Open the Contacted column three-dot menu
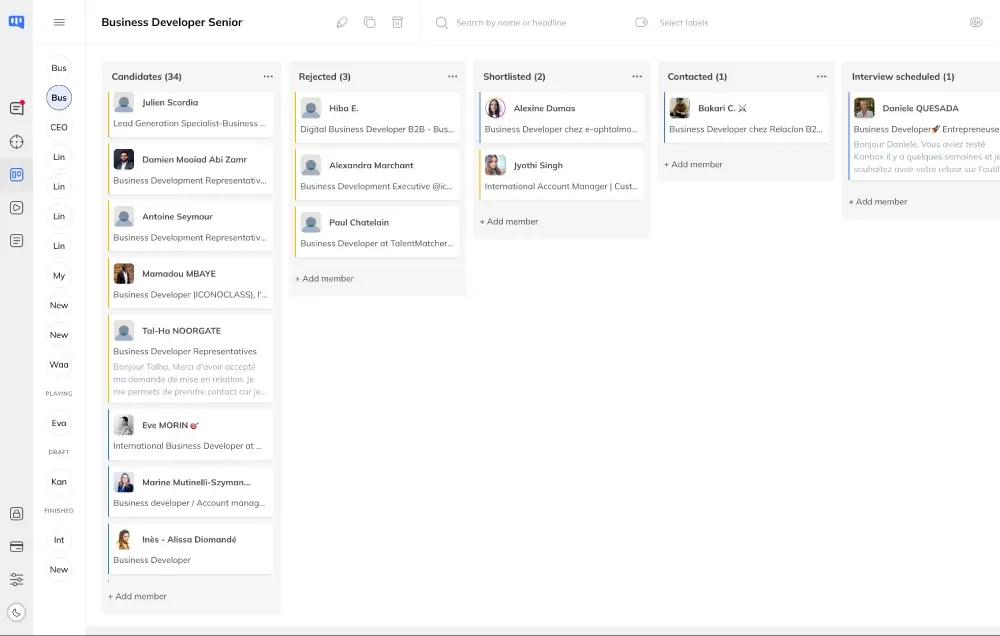1000x636 pixels. [x=821, y=77]
